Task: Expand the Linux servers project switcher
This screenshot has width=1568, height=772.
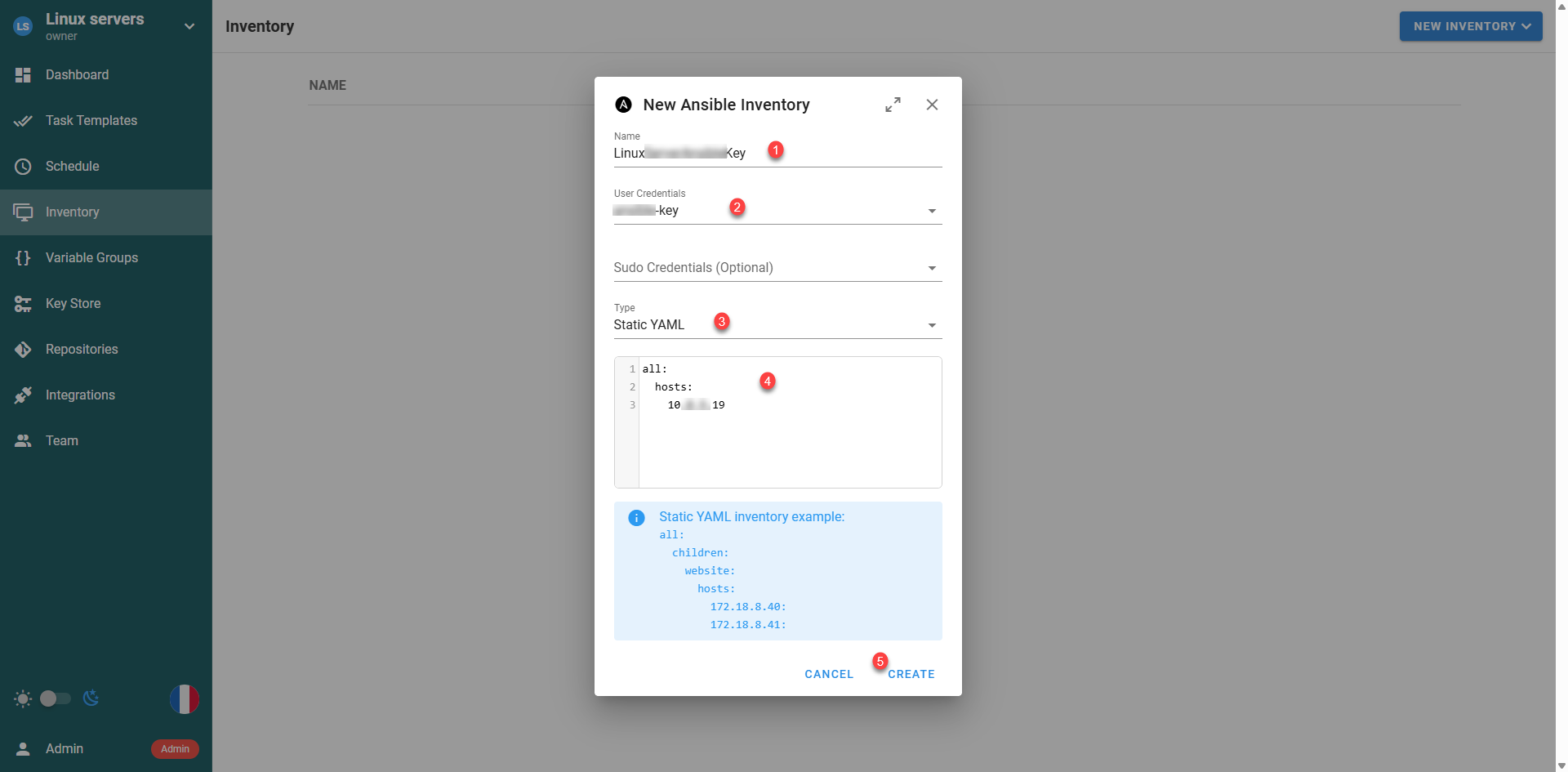Action: tap(189, 26)
